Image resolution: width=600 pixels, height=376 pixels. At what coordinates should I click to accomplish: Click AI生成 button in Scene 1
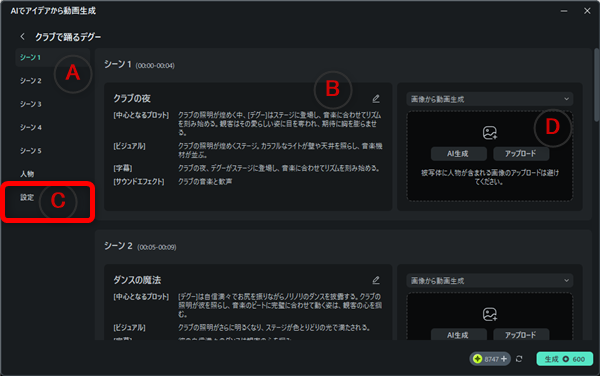pos(459,154)
